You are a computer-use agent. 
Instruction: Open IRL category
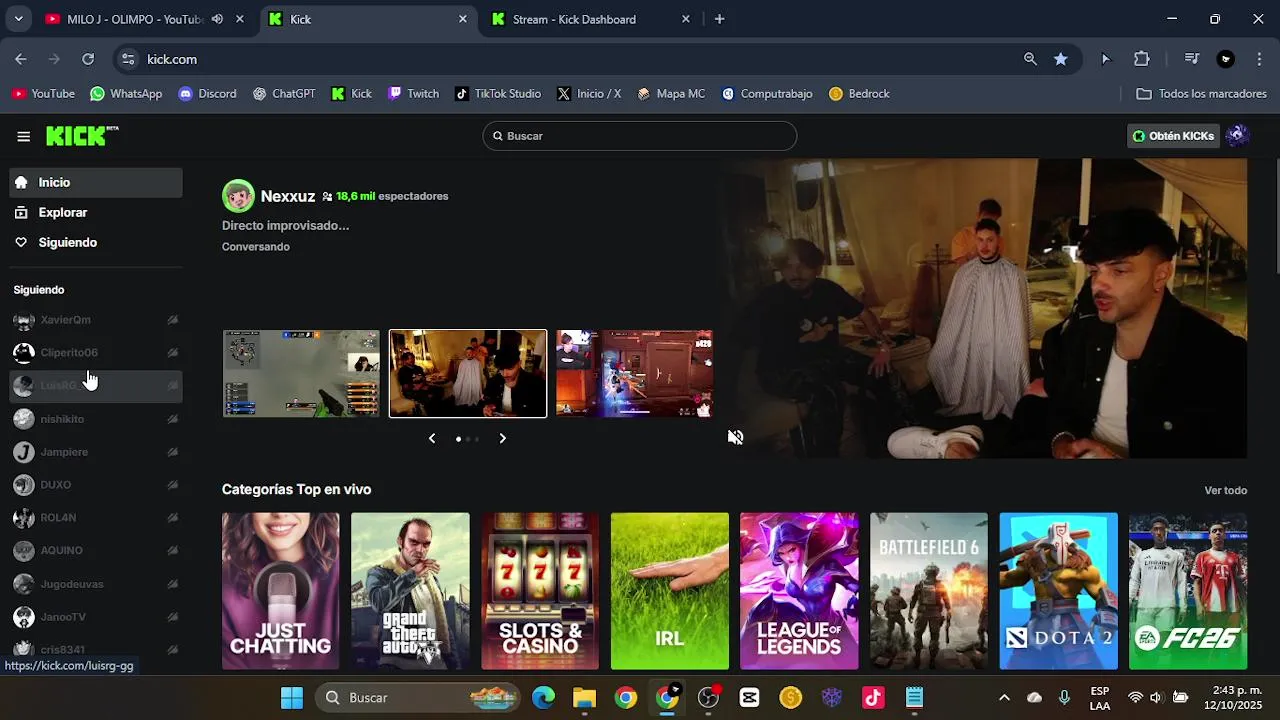(x=669, y=591)
